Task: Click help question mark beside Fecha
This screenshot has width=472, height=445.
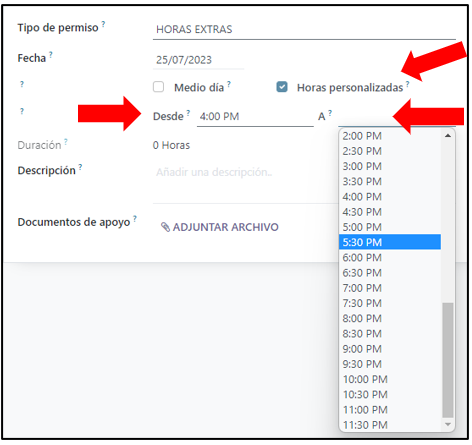Action: pyautogui.click(x=51, y=54)
